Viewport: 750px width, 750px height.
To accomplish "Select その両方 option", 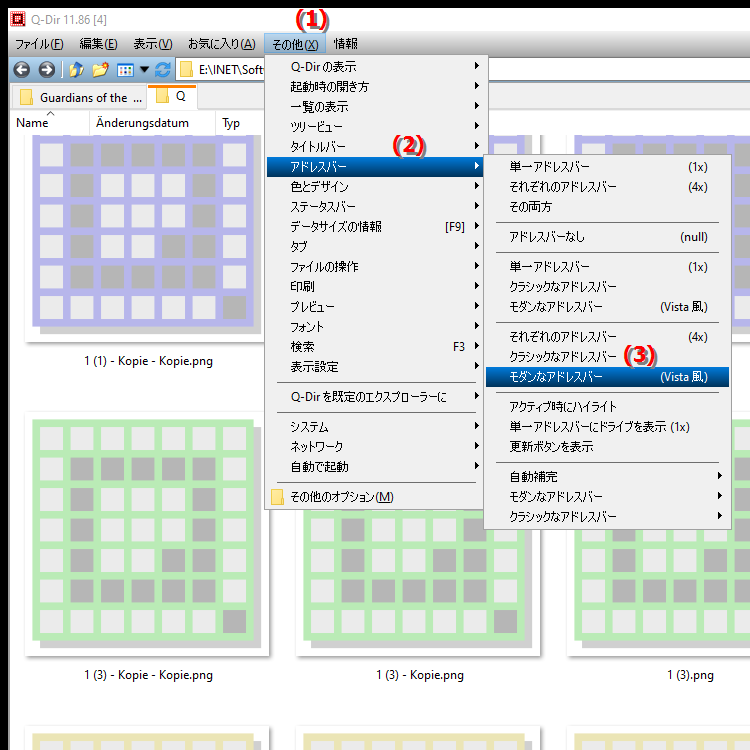I will tap(607, 207).
